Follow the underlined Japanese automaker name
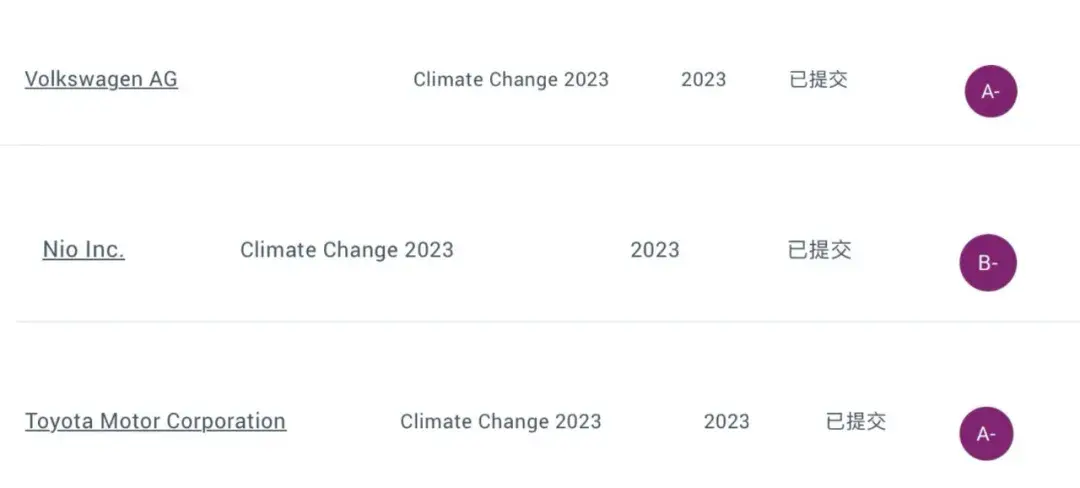1080x488 pixels. pyautogui.click(x=156, y=421)
